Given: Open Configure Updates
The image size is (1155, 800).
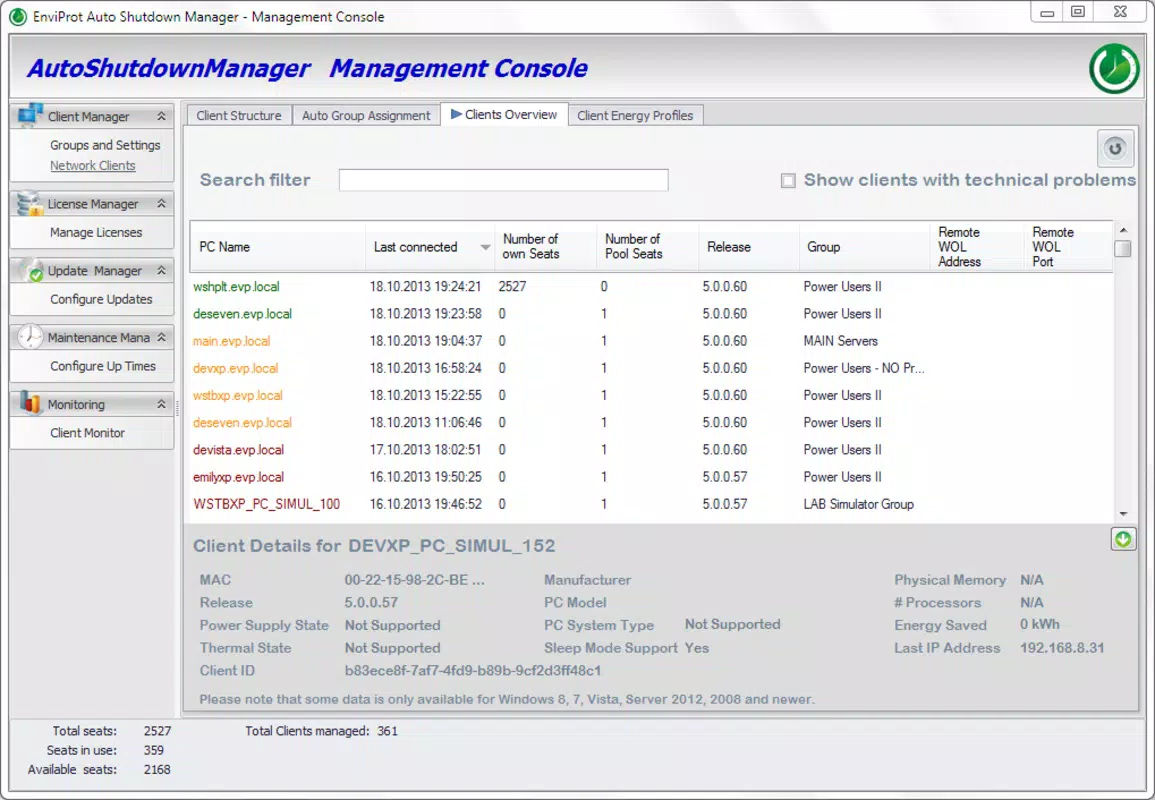Looking at the screenshot, I should click(x=101, y=299).
